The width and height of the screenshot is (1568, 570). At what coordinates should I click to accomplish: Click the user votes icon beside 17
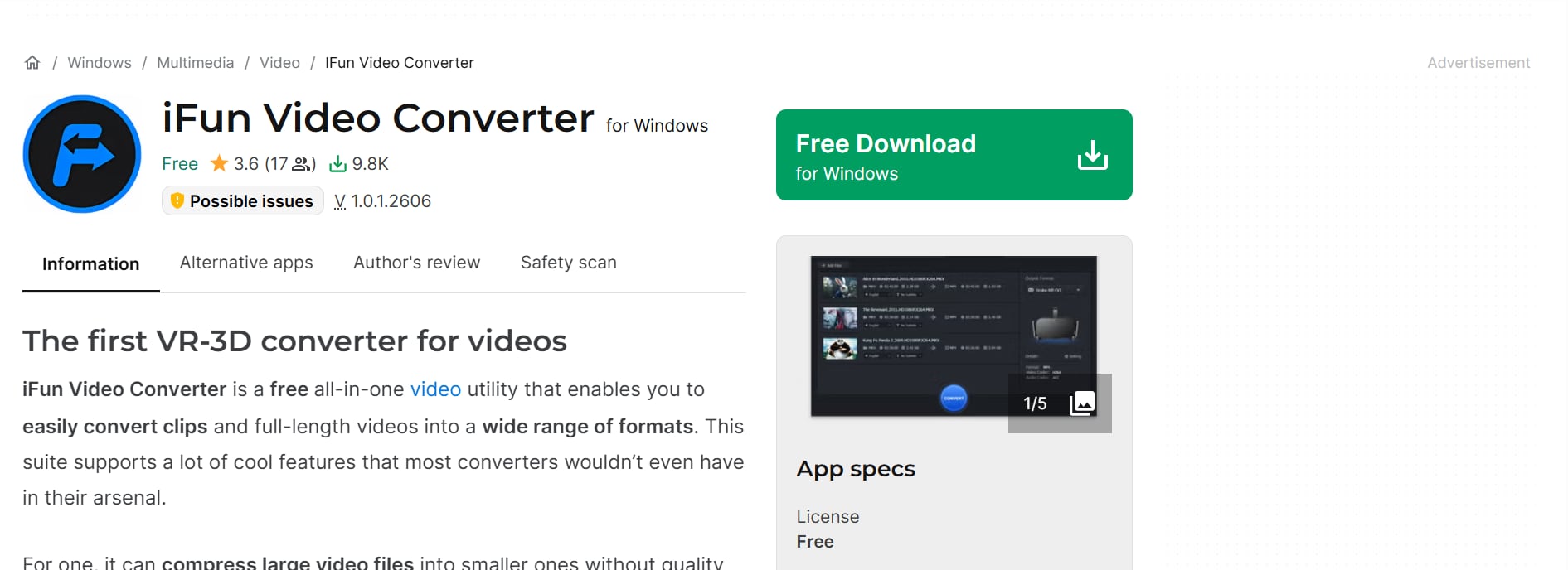(x=301, y=164)
